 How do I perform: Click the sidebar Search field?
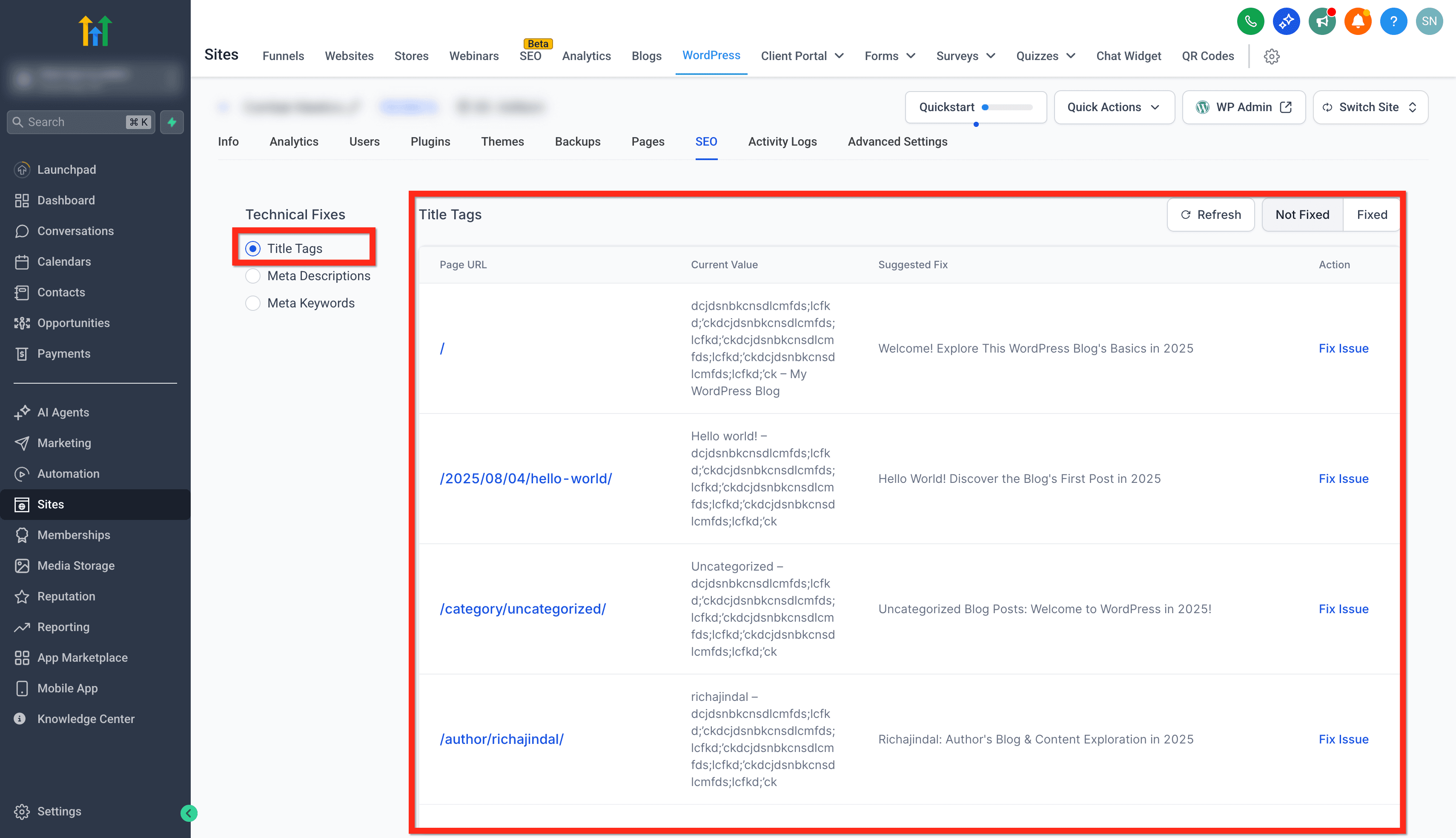click(80, 122)
